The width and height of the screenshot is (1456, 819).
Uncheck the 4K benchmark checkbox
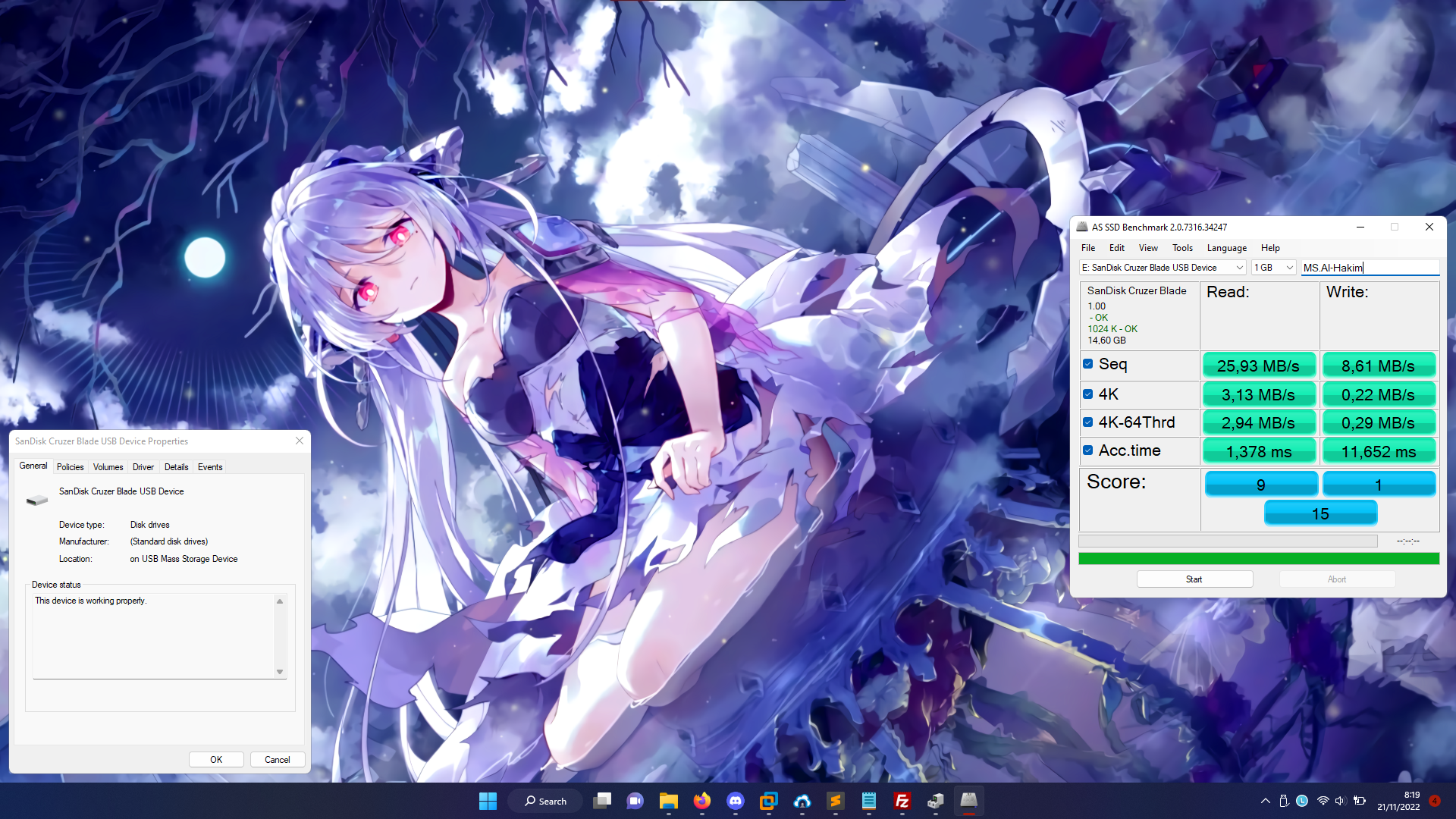[x=1087, y=394]
